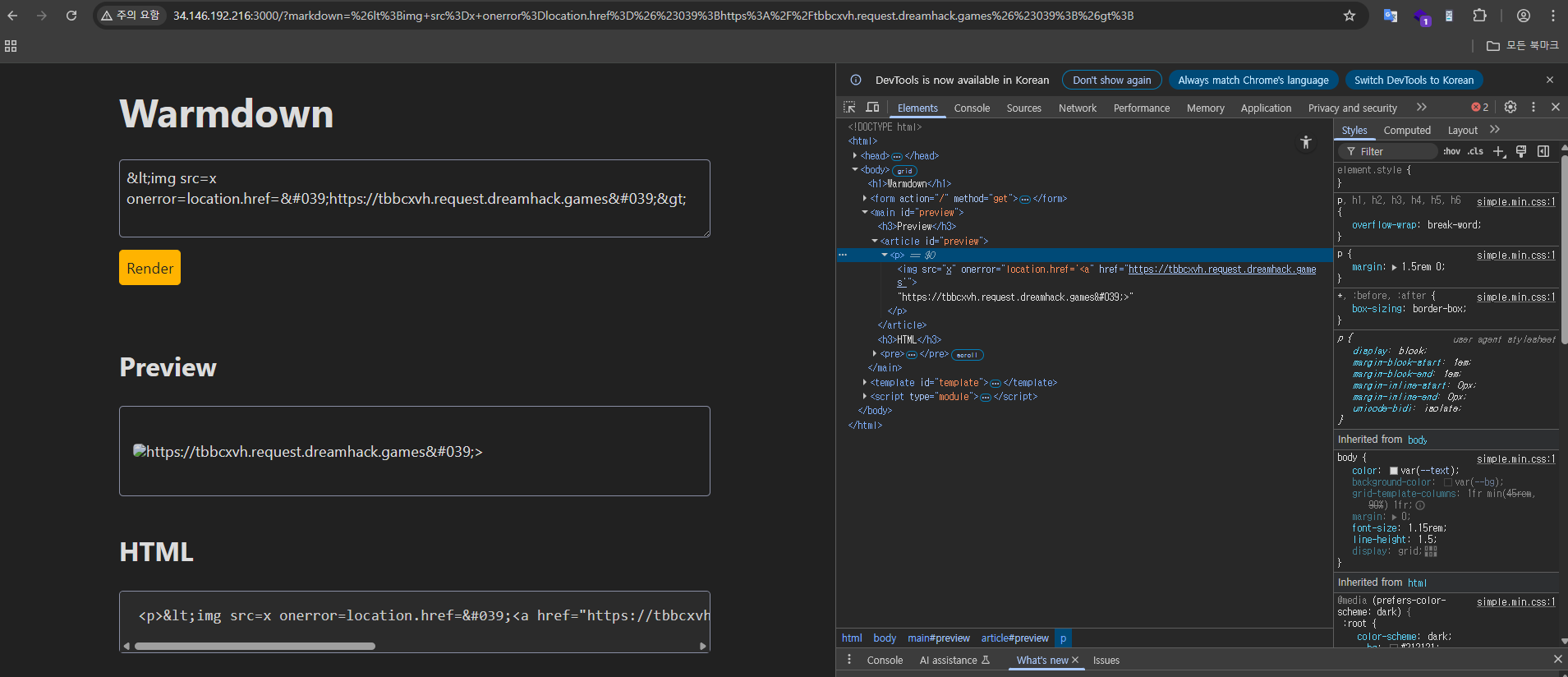Click the 주의 요함 security warning chip
Viewport: 1568px width, 677px height.
click(x=131, y=16)
